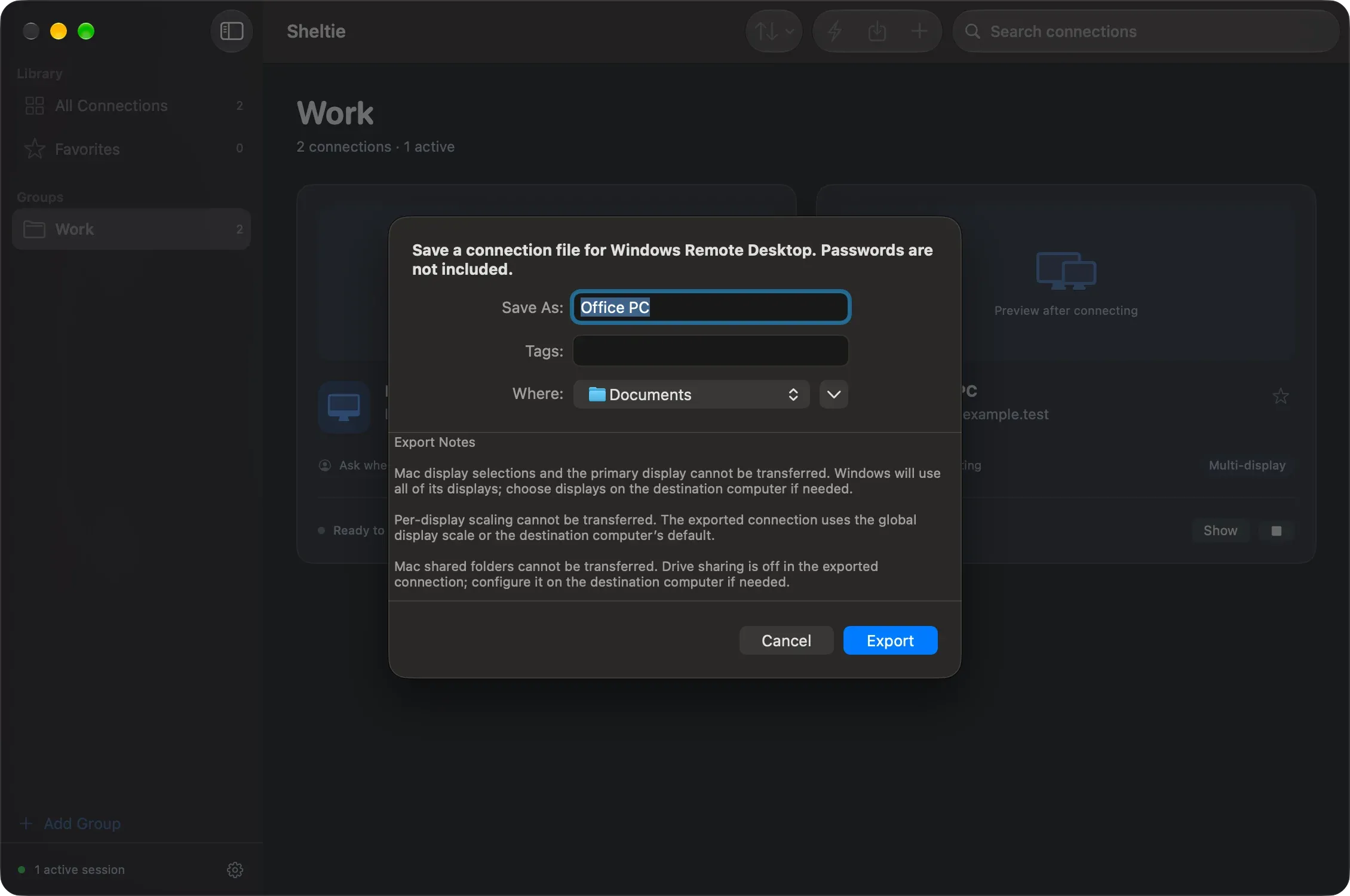Open the Where Documents location popup
This screenshot has height=896, width=1350.
coord(691,394)
